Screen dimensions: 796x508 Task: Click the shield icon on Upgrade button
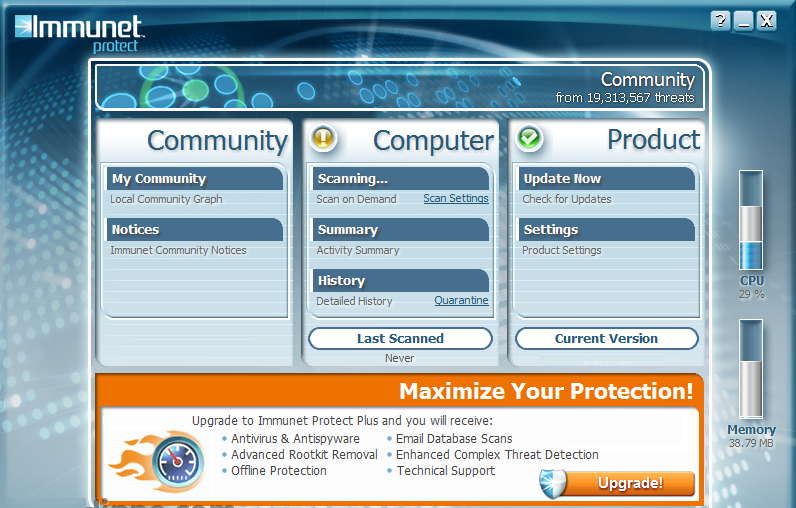click(x=553, y=483)
